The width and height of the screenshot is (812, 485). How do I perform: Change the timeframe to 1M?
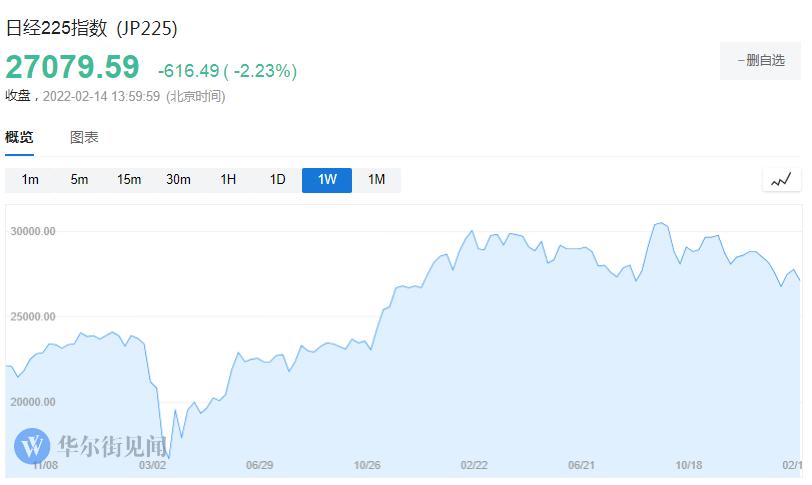(376, 180)
